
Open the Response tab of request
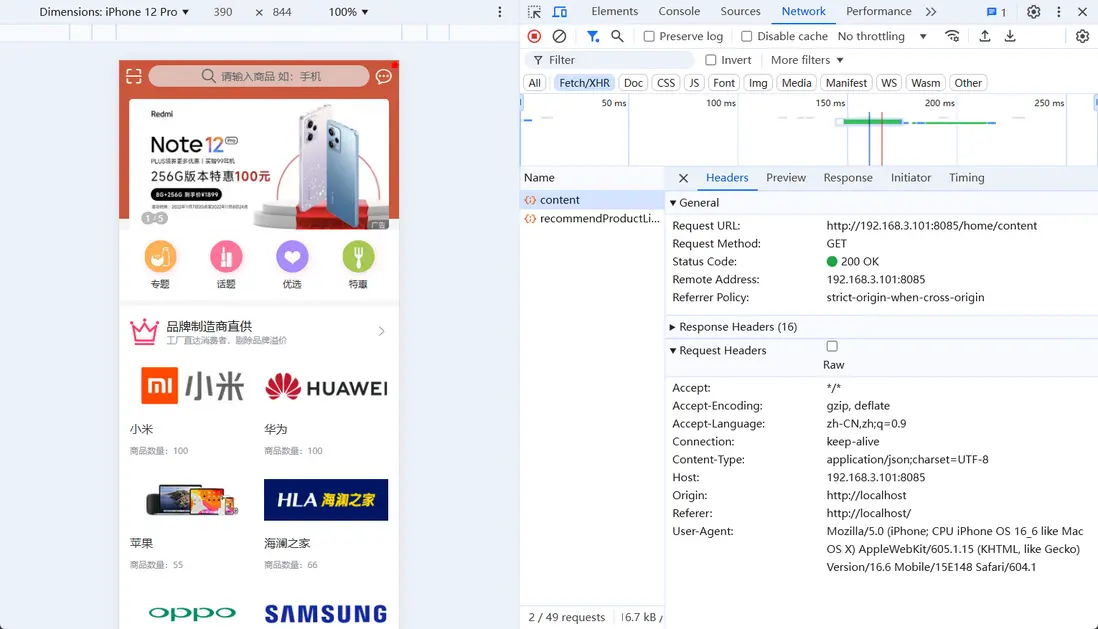[848, 178]
